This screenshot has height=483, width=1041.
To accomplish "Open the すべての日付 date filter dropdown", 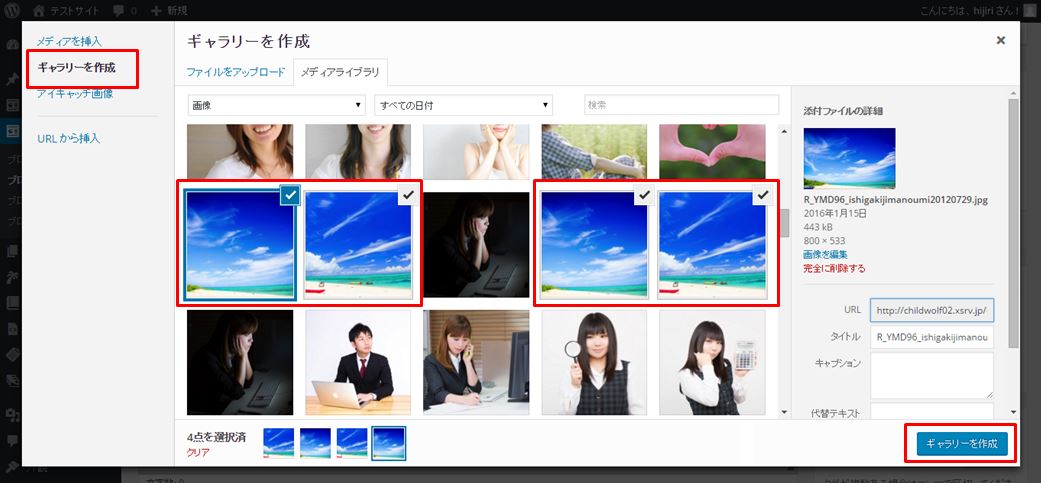I will coord(463,105).
